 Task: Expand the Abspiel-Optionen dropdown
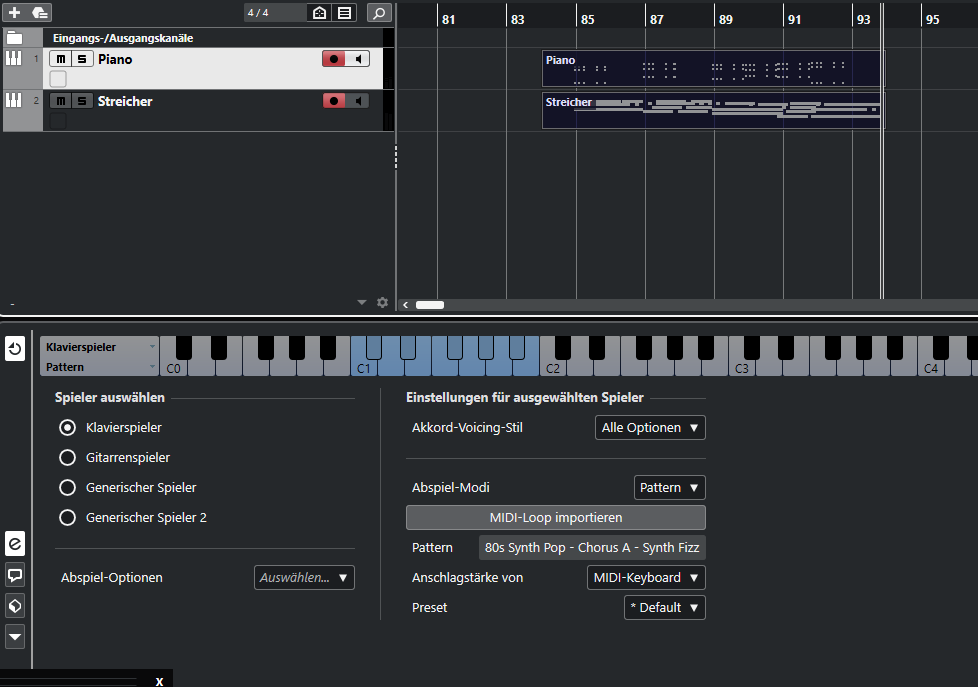(304, 578)
